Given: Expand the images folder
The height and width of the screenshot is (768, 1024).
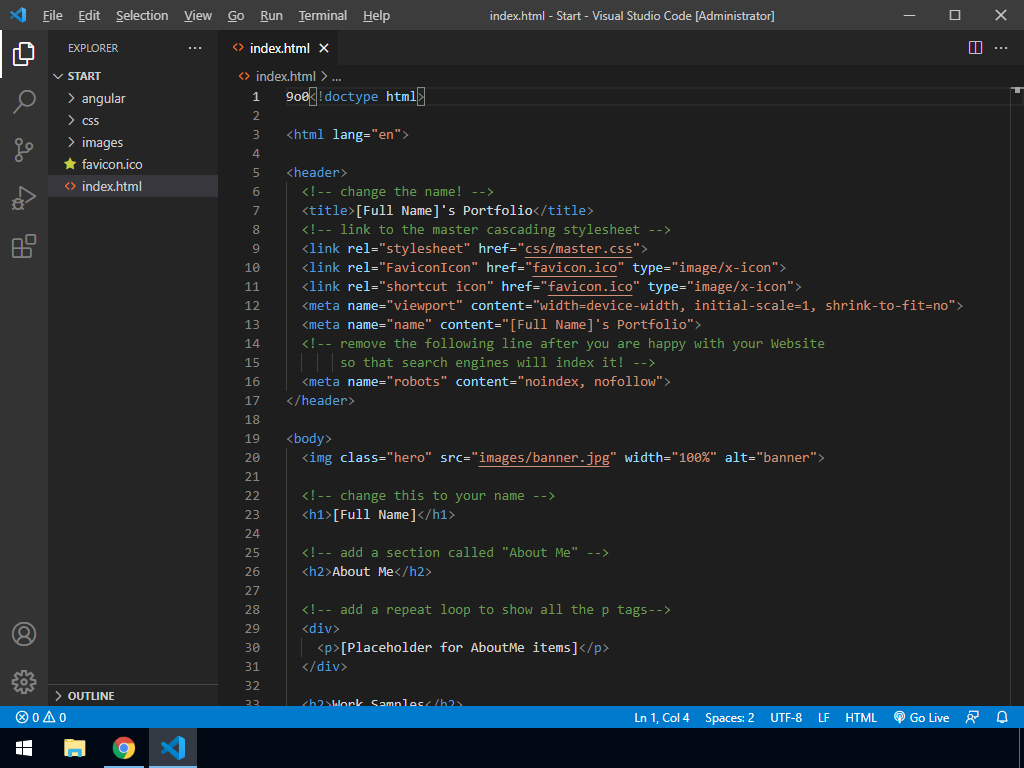Looking at the screenshot, I should (x=102, y=142).
